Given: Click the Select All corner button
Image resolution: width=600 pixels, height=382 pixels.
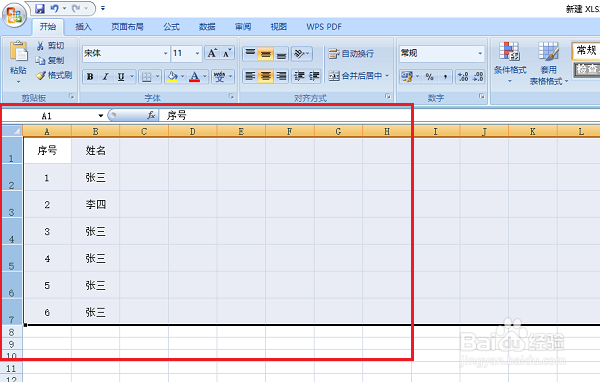Looking at the screenshot, I should coord(12,131).
